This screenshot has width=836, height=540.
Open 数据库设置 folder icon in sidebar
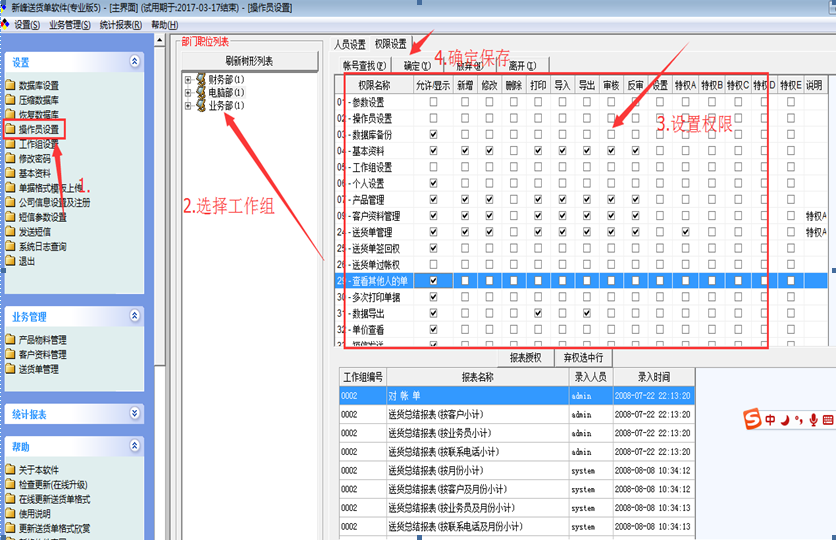coord(11,85)
